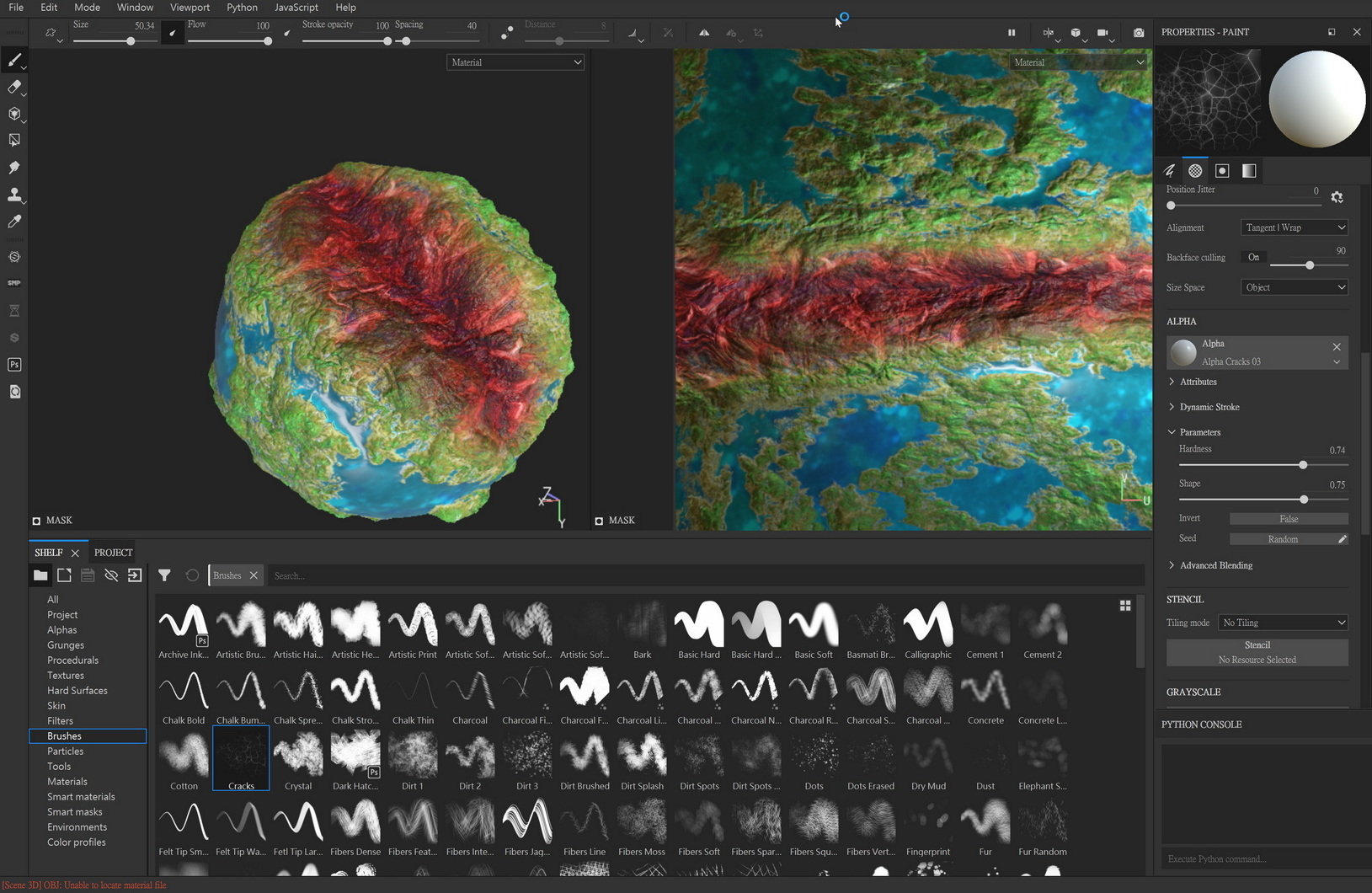Select the Clone stamp tool

click(13, 195)
